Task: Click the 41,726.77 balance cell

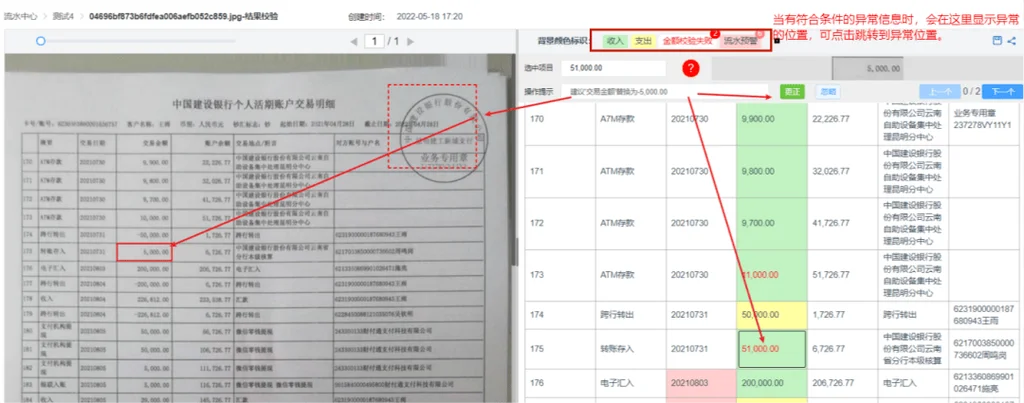Action: tap(842, 223)
